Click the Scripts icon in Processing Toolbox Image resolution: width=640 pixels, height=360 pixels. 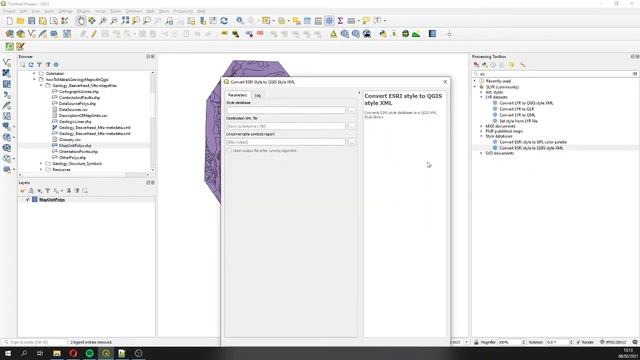[x=485, y=65]
